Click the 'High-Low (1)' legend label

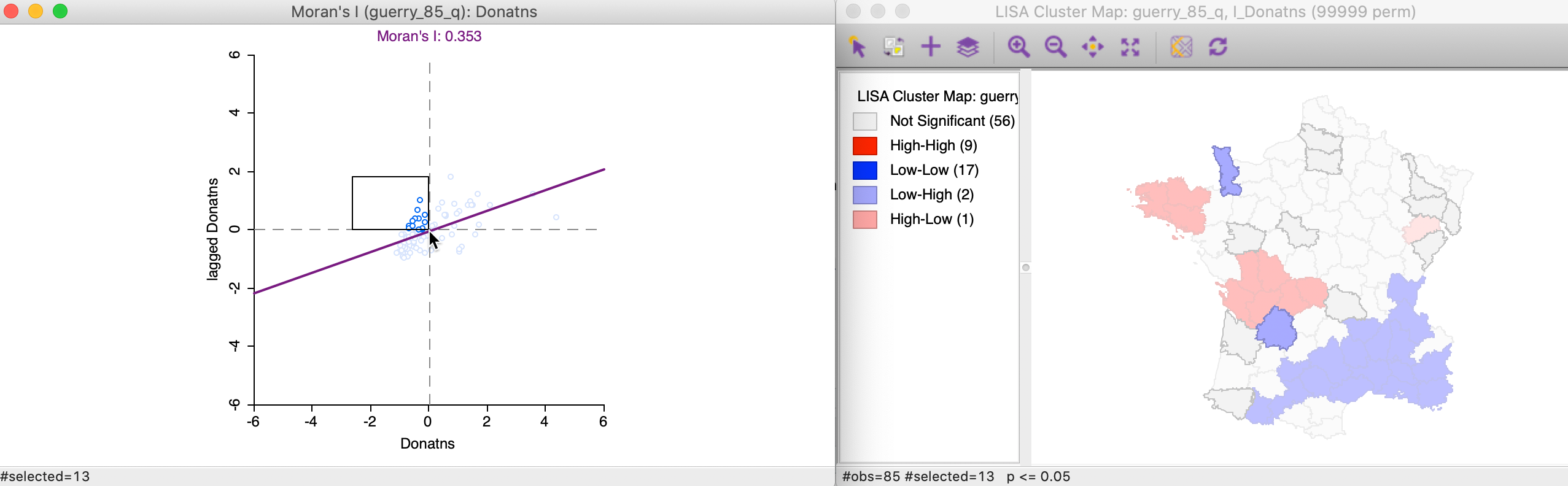coord(931,219)
